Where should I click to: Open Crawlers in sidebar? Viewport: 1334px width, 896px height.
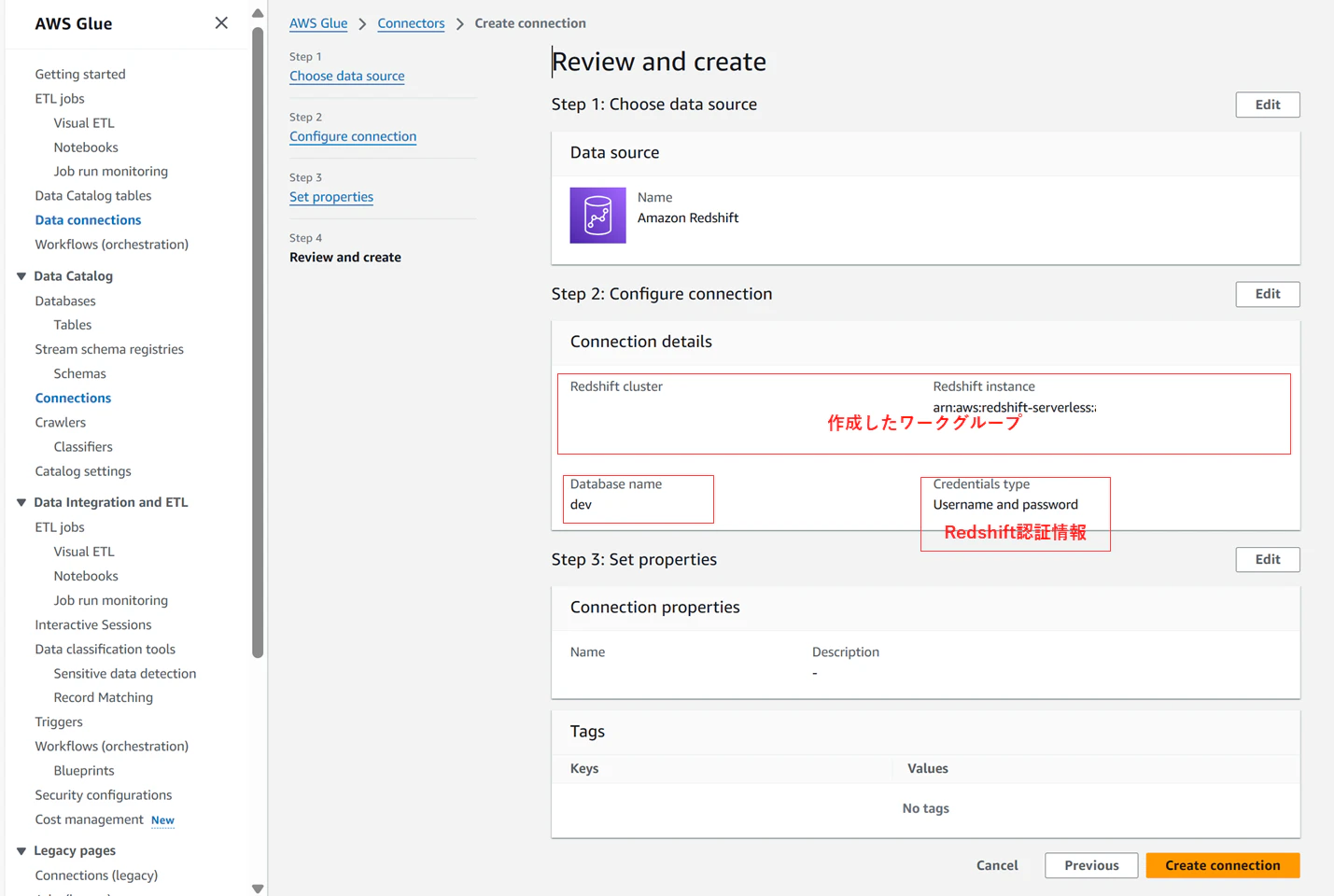(61, 422)
